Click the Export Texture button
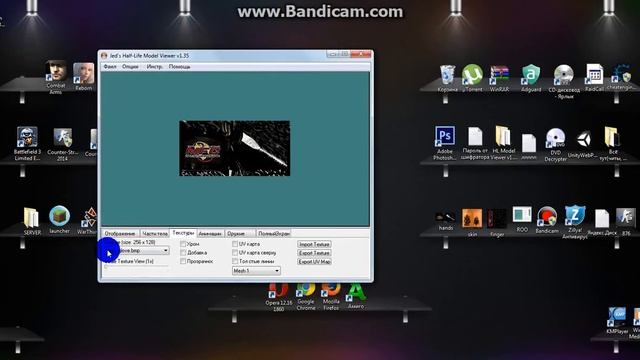640x360 pixels. 314,253
